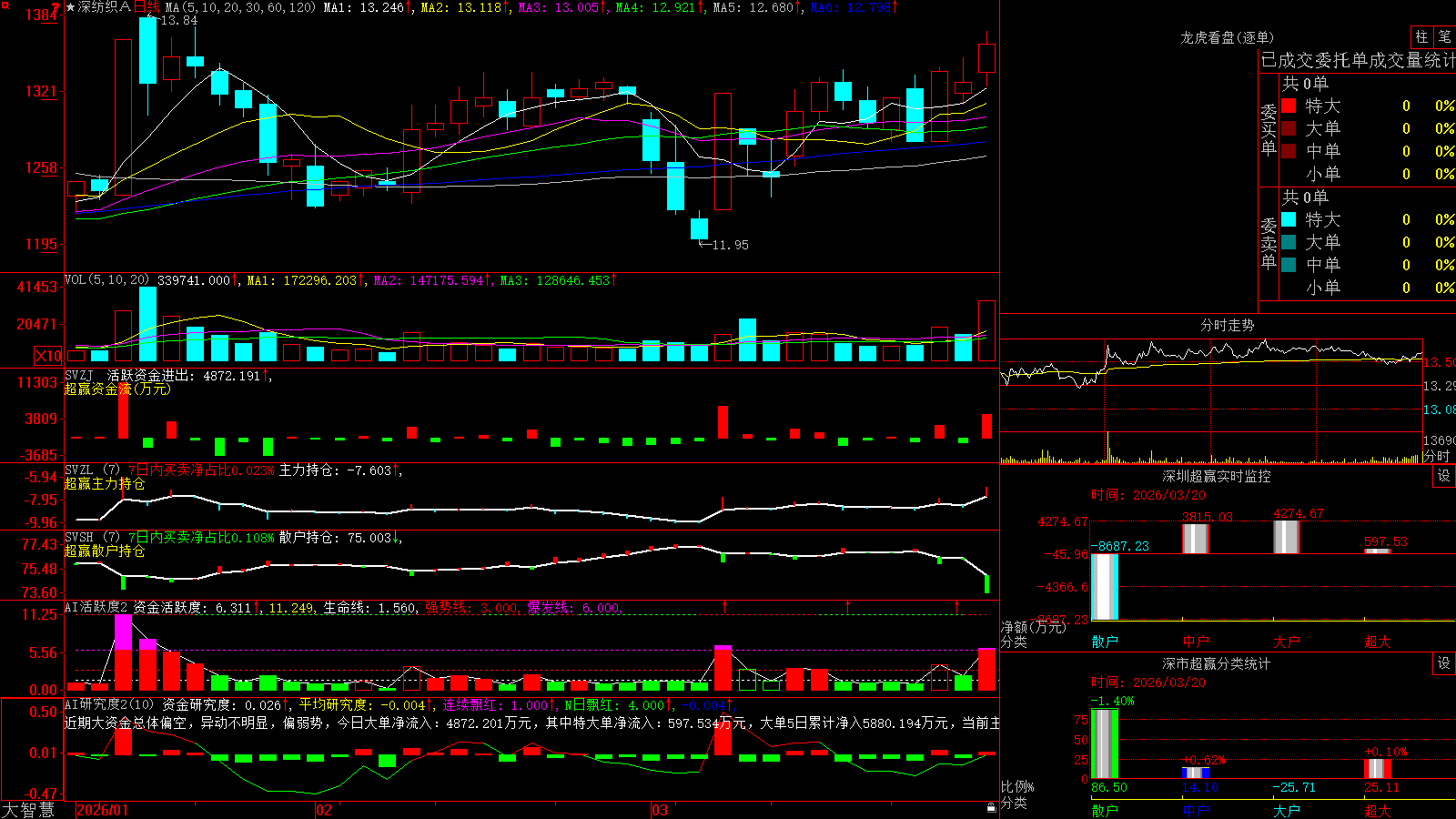Screen dimensions: 1456x819
Task: Click the 深纺织A stock name
Action: pyautogui.click(x=105, y=7)
